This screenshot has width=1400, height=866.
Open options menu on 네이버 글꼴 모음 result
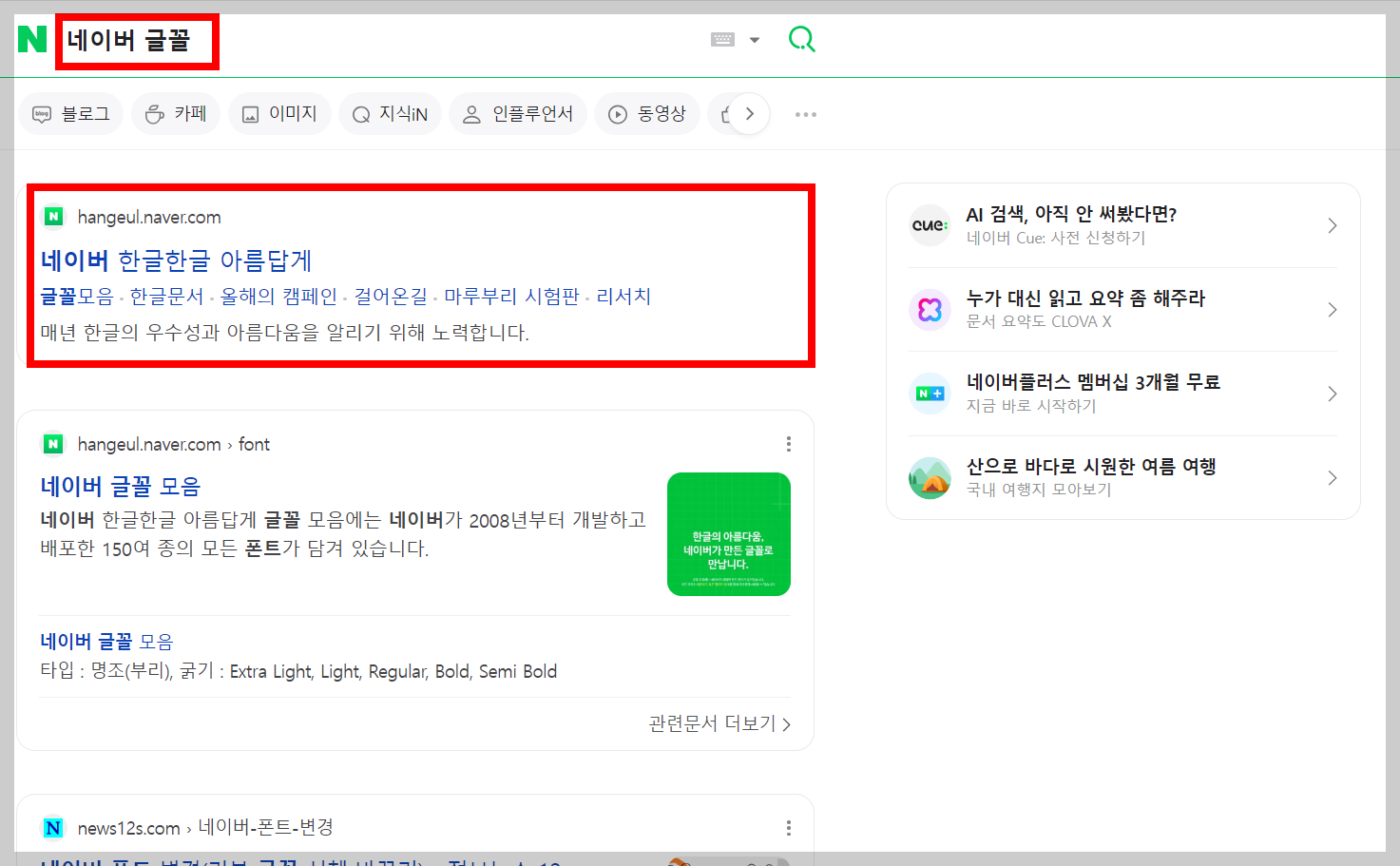pos(788,443)
